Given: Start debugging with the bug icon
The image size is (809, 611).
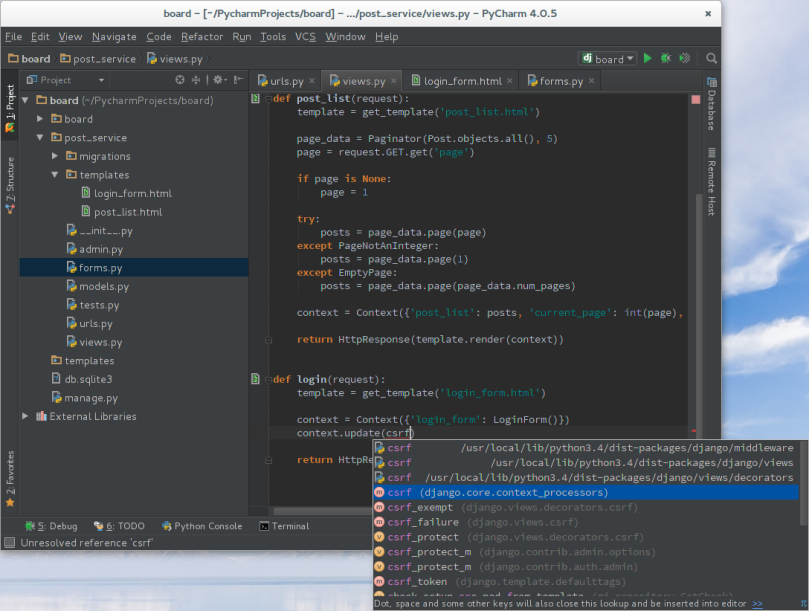Looking at the screenshot, I should [x=666, y=58].
